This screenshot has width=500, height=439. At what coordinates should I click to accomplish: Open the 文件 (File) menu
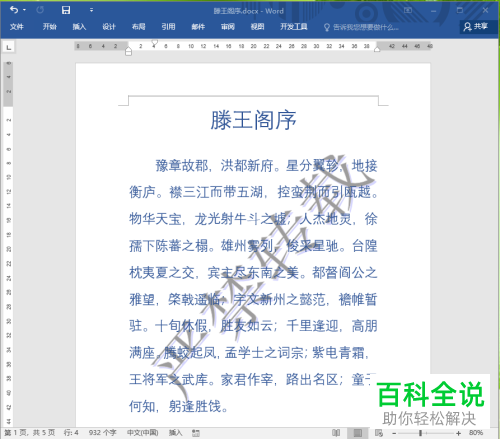click(x=16, y=27)
